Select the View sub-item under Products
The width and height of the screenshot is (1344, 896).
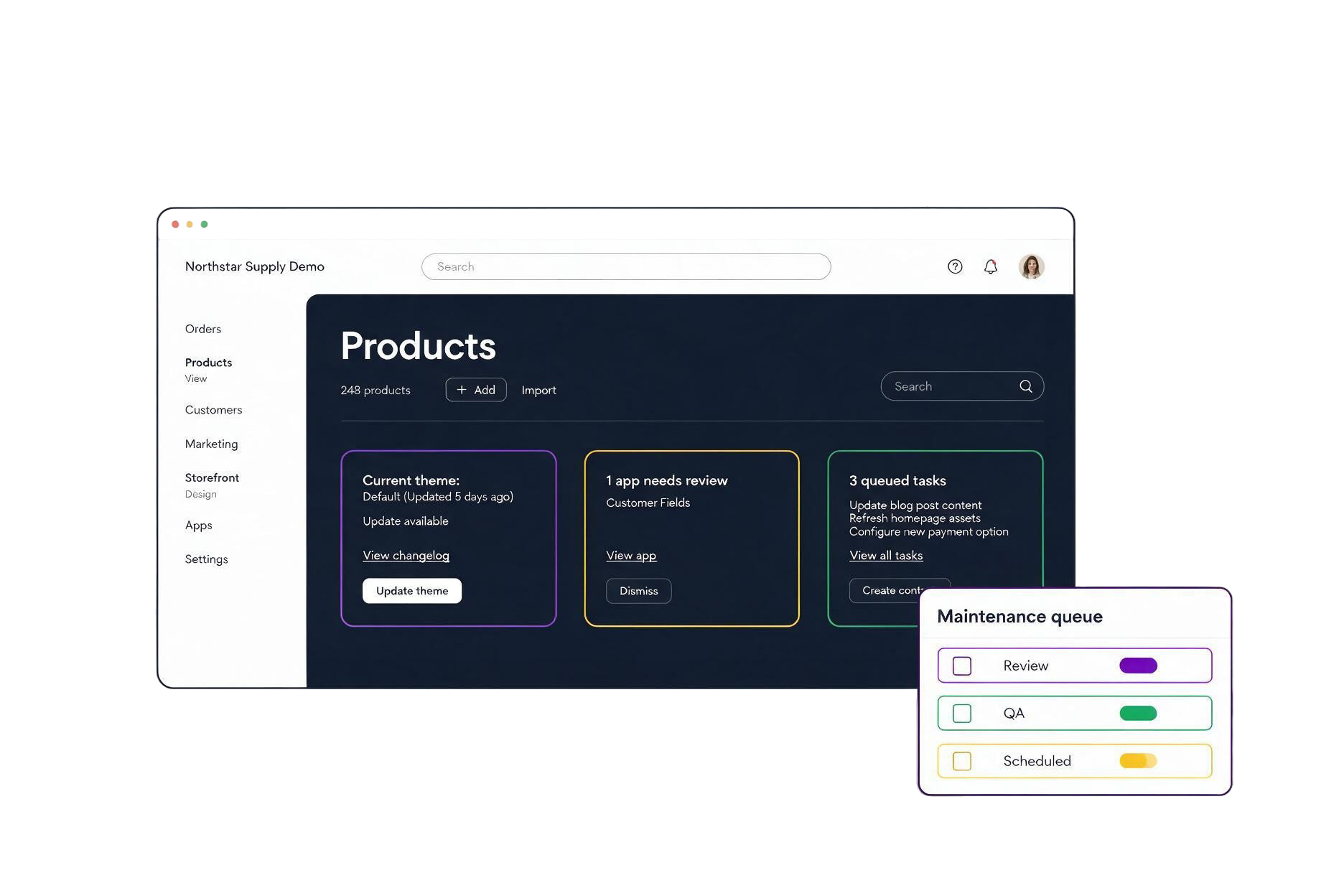coord(195,378)
